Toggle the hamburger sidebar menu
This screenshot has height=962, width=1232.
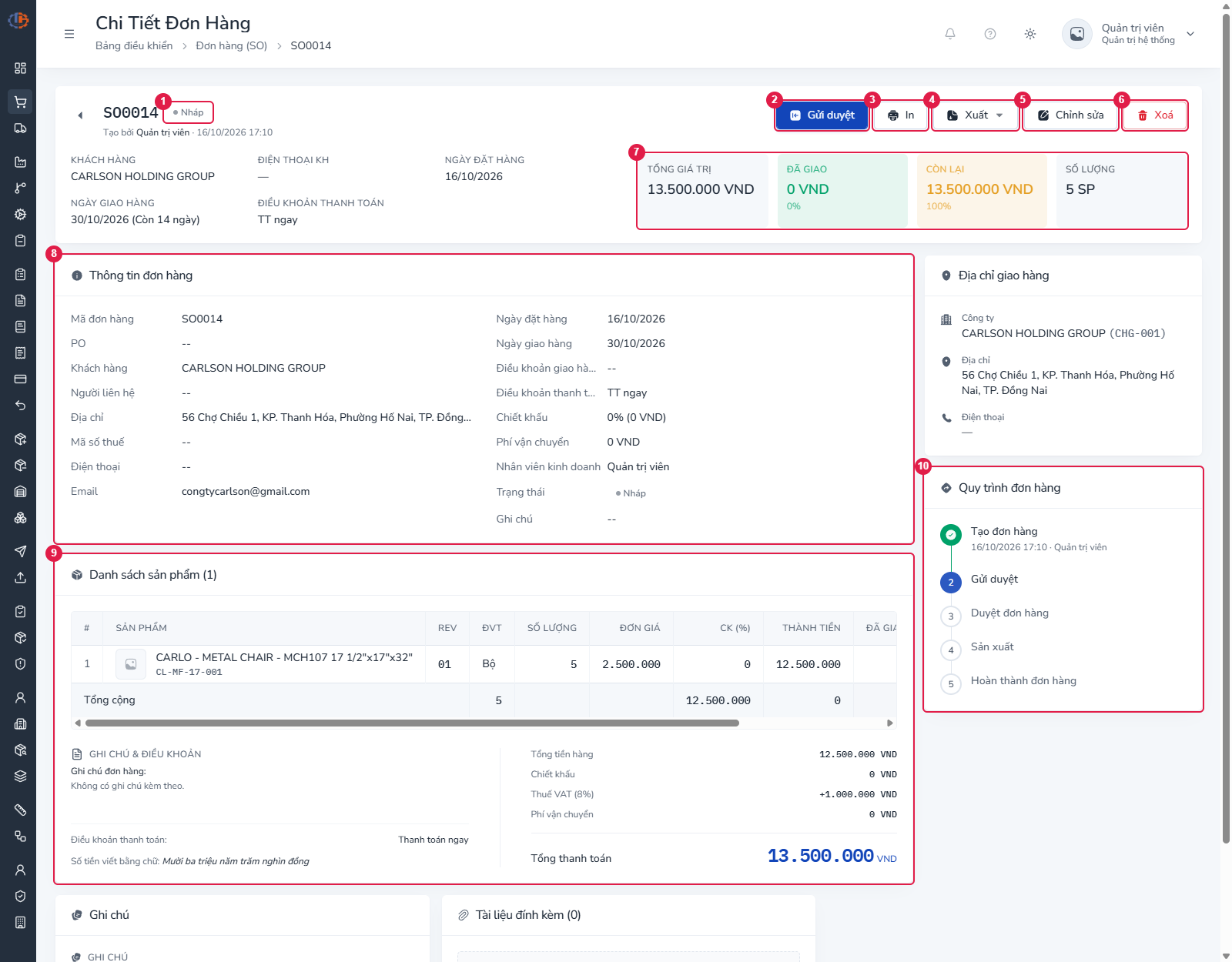[69, 34]
